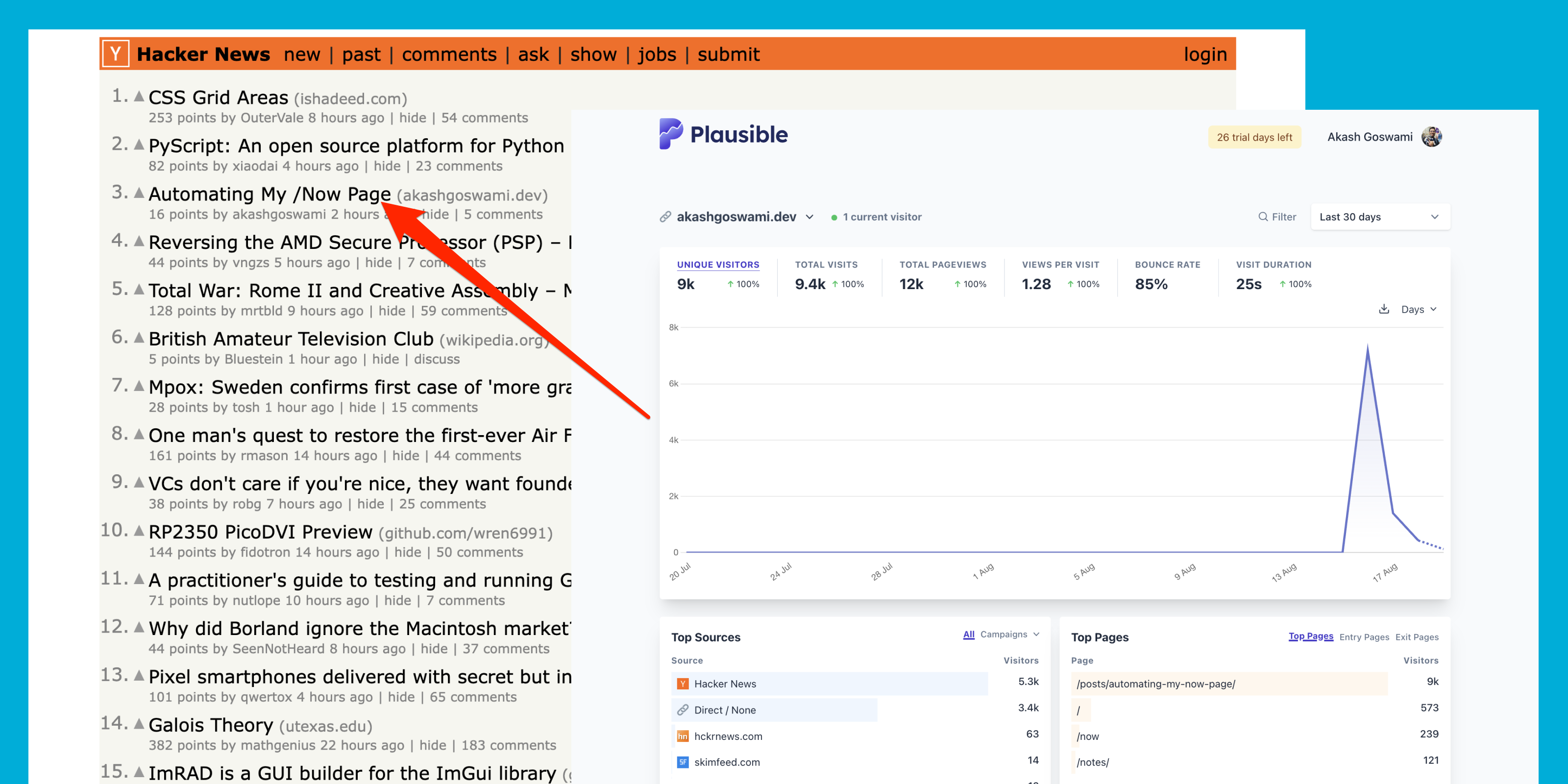The height and width of the screenshot is (784, 1568).
Task: Click Akash Goswami's profile avatar
Action: tap(1431, 136)
